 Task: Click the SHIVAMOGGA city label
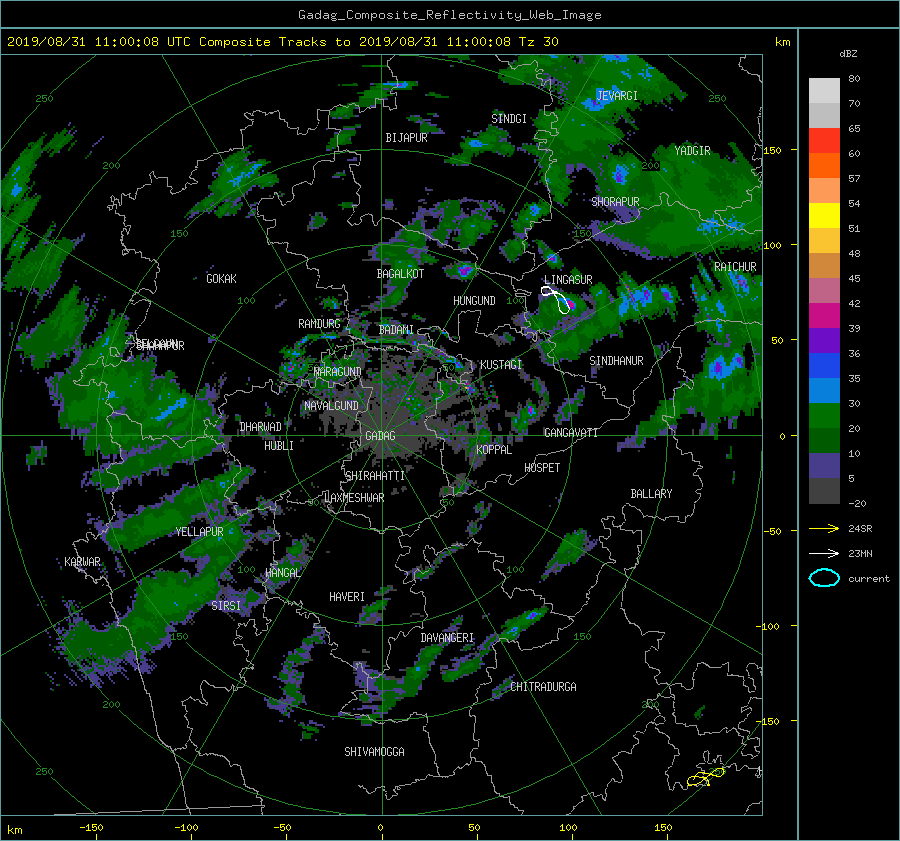coord(374,752)
